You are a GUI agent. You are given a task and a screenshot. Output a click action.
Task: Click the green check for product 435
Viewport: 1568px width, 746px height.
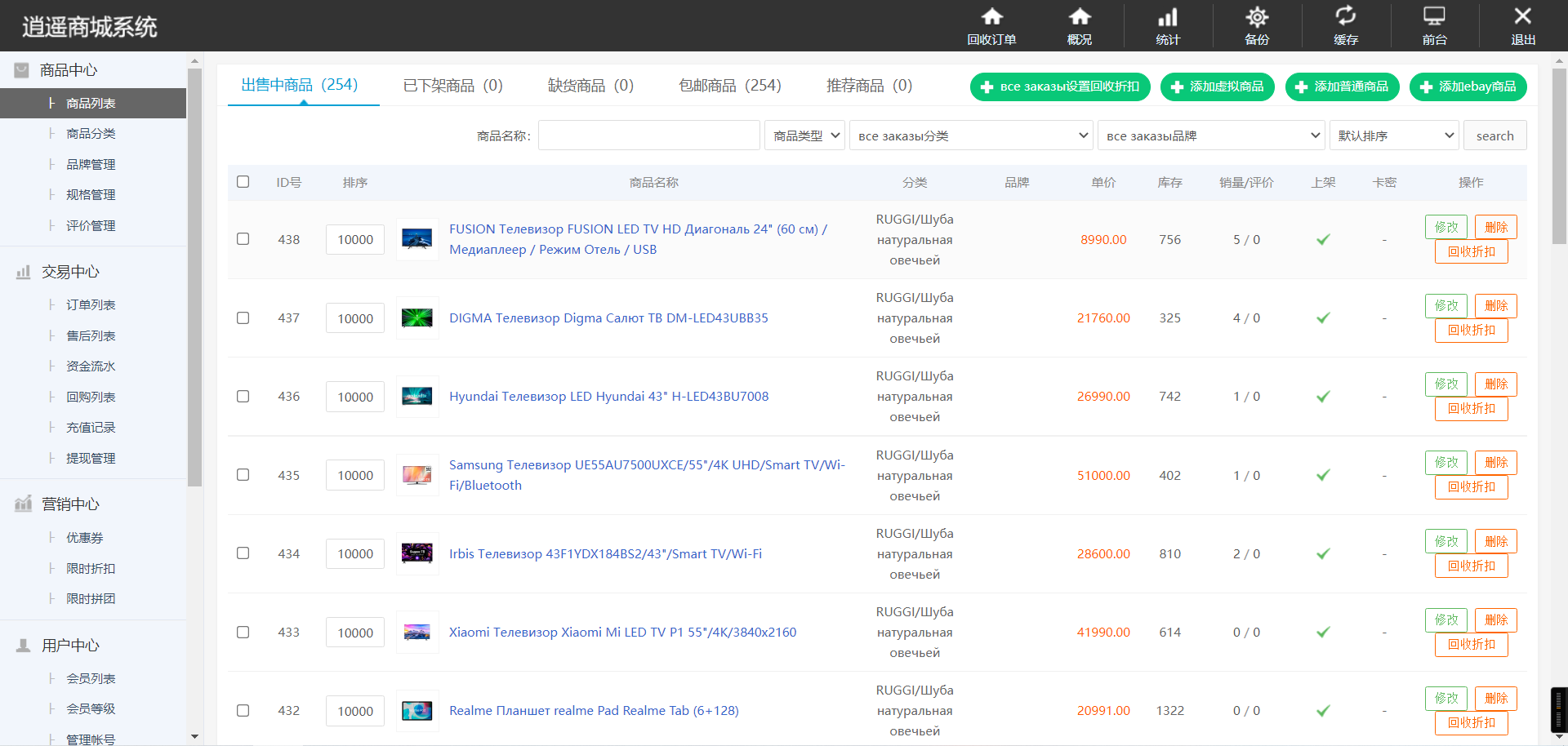(x=1323, y=475)
